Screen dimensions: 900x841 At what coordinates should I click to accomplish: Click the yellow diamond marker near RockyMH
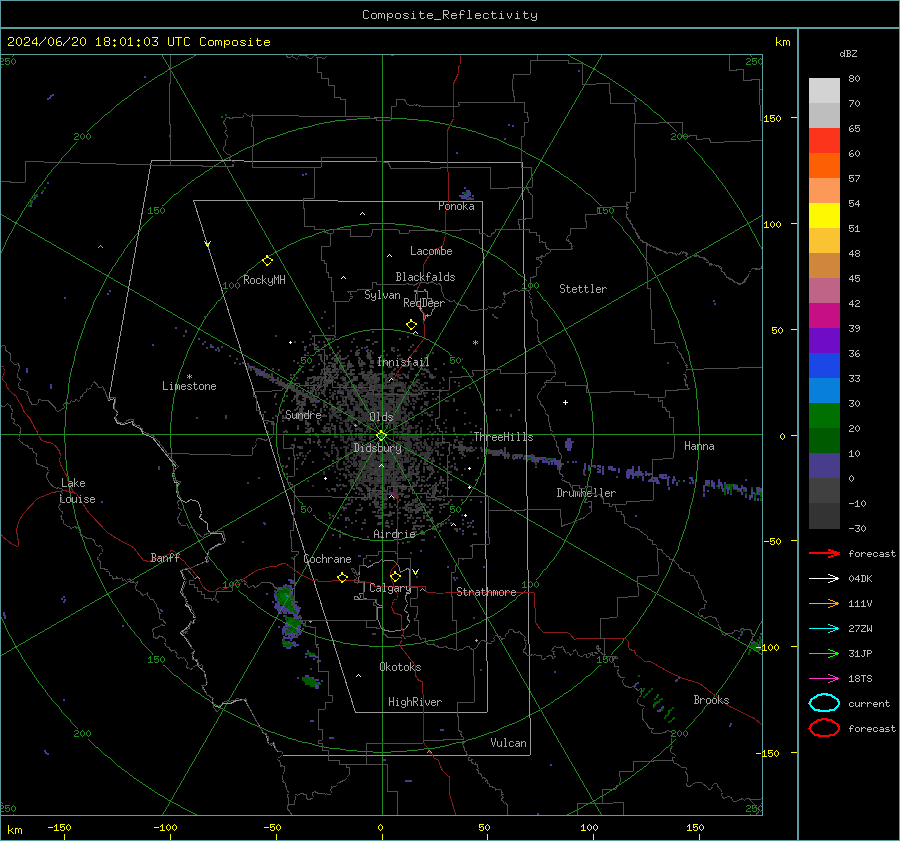[267, 261]
